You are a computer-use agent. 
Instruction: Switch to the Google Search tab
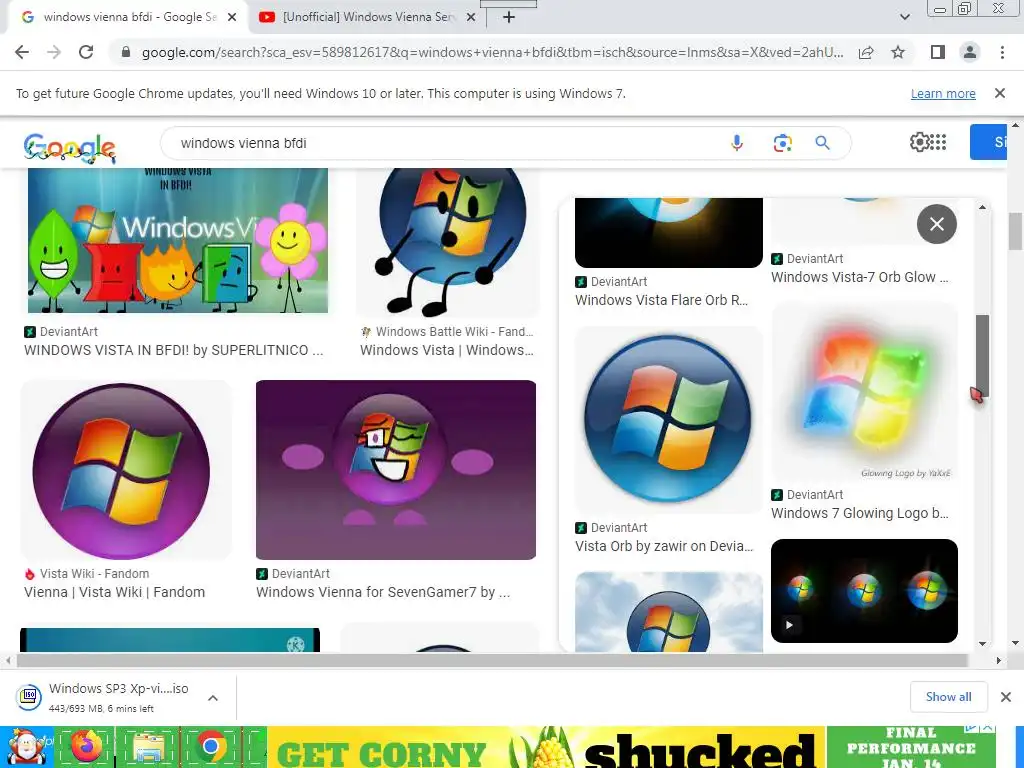pos(127,17)
